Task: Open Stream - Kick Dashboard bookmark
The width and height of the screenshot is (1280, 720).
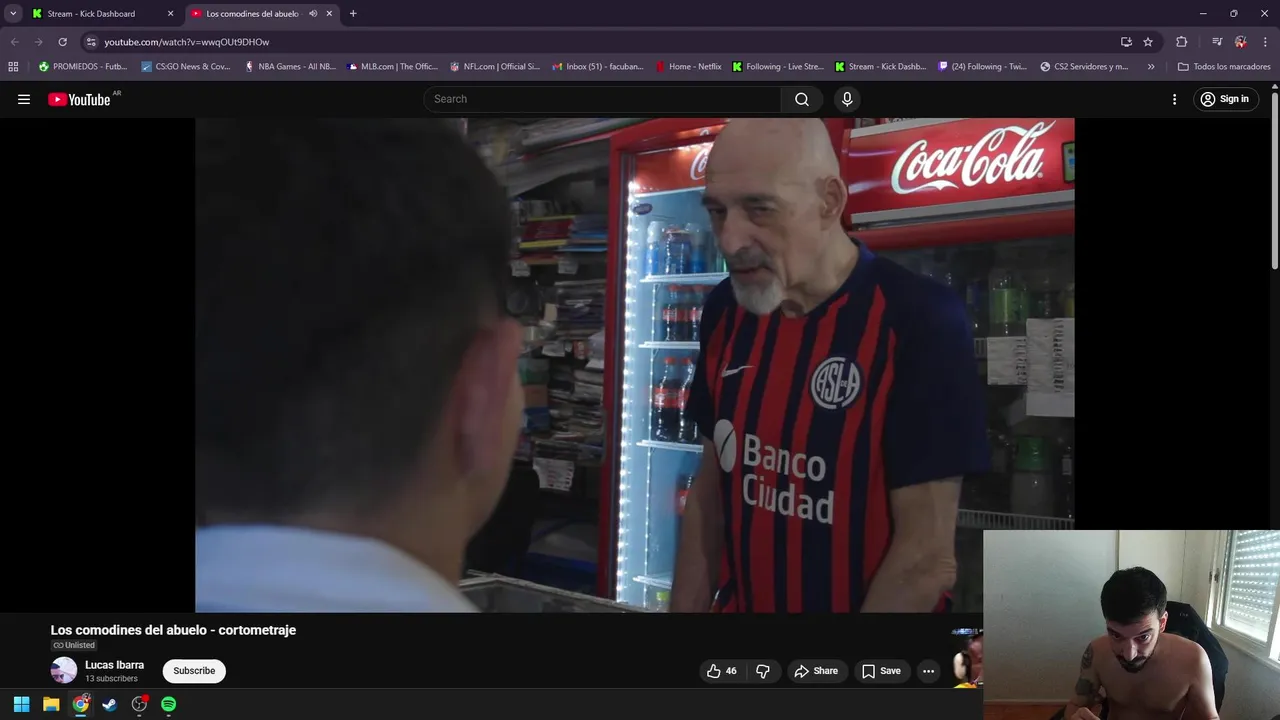Action: tap(881, 67)
